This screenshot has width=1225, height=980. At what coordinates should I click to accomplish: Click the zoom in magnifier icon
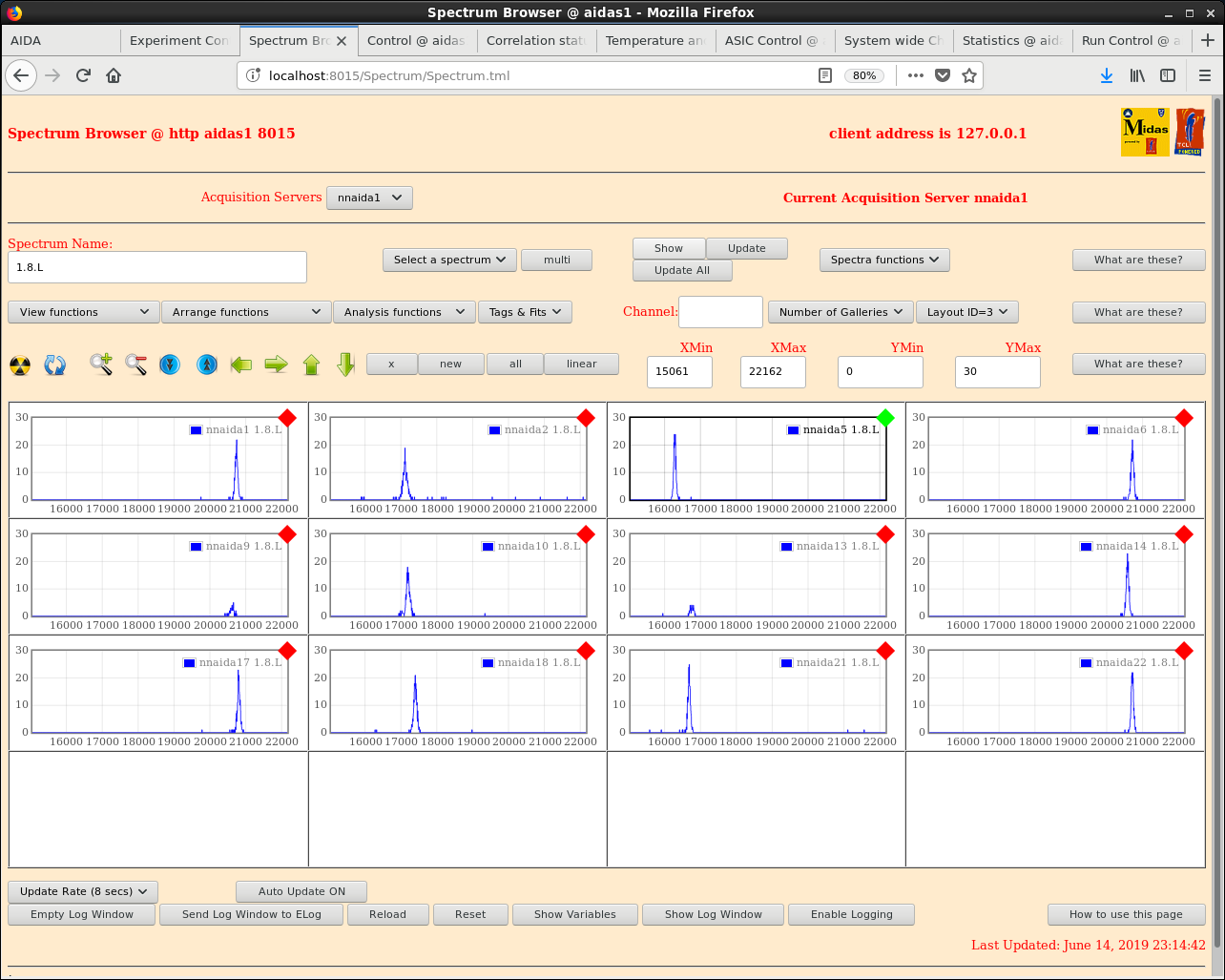pos(101,365)
